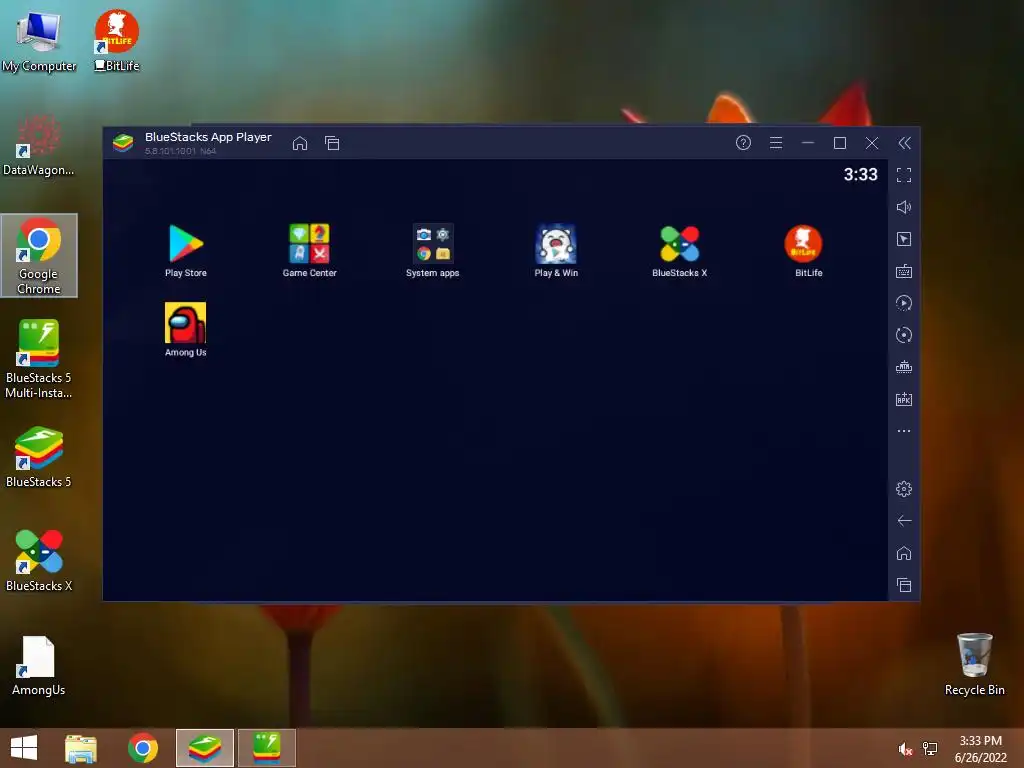Viewport: 1024px width, 768px height.
Task: Toggle BlueStacks full screen mode
Action: (904, 175)
